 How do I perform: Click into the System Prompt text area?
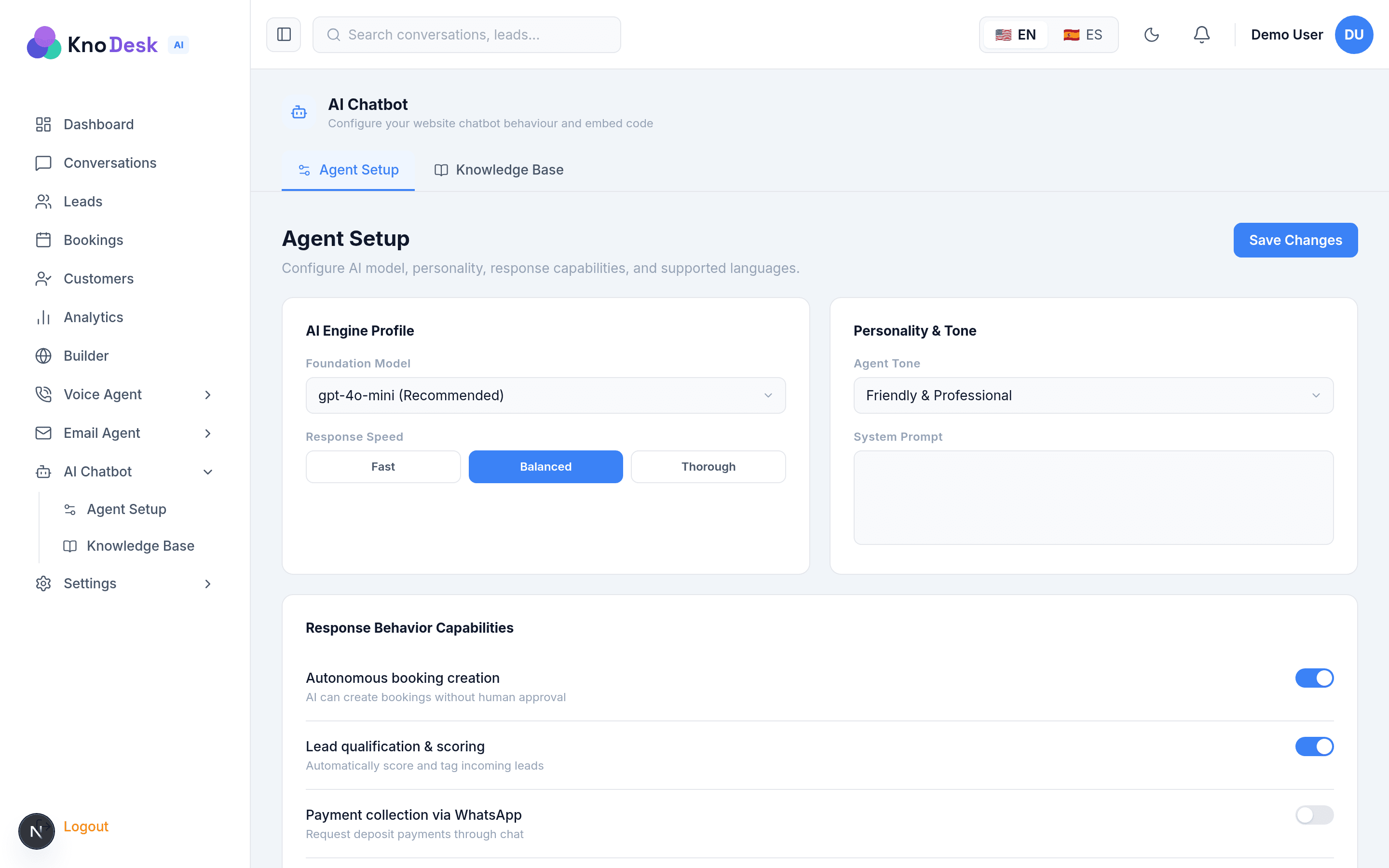(x=1093, y=497)
